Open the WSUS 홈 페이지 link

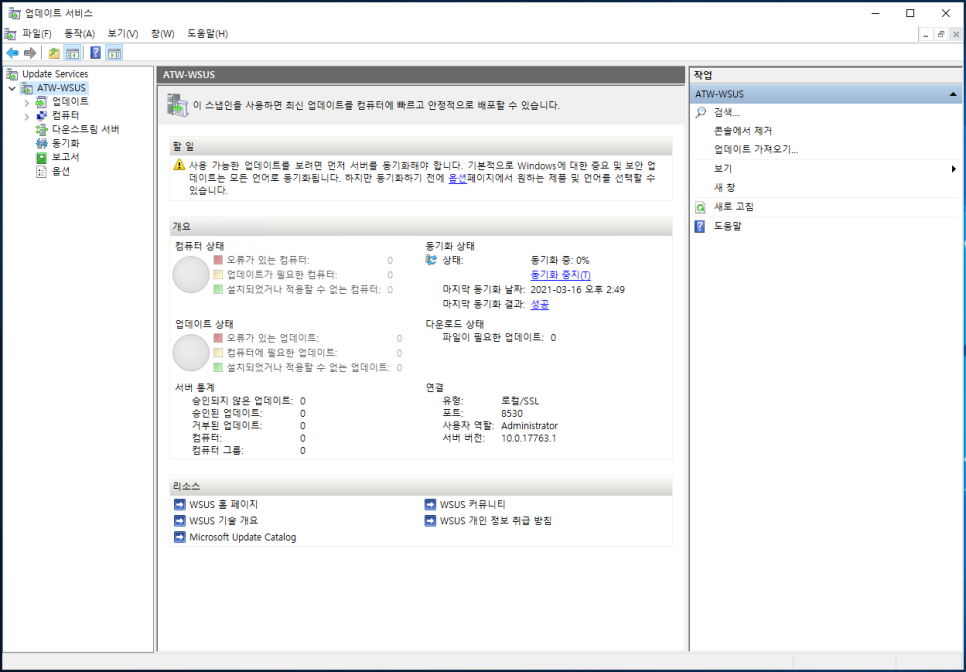coord(224,504)
